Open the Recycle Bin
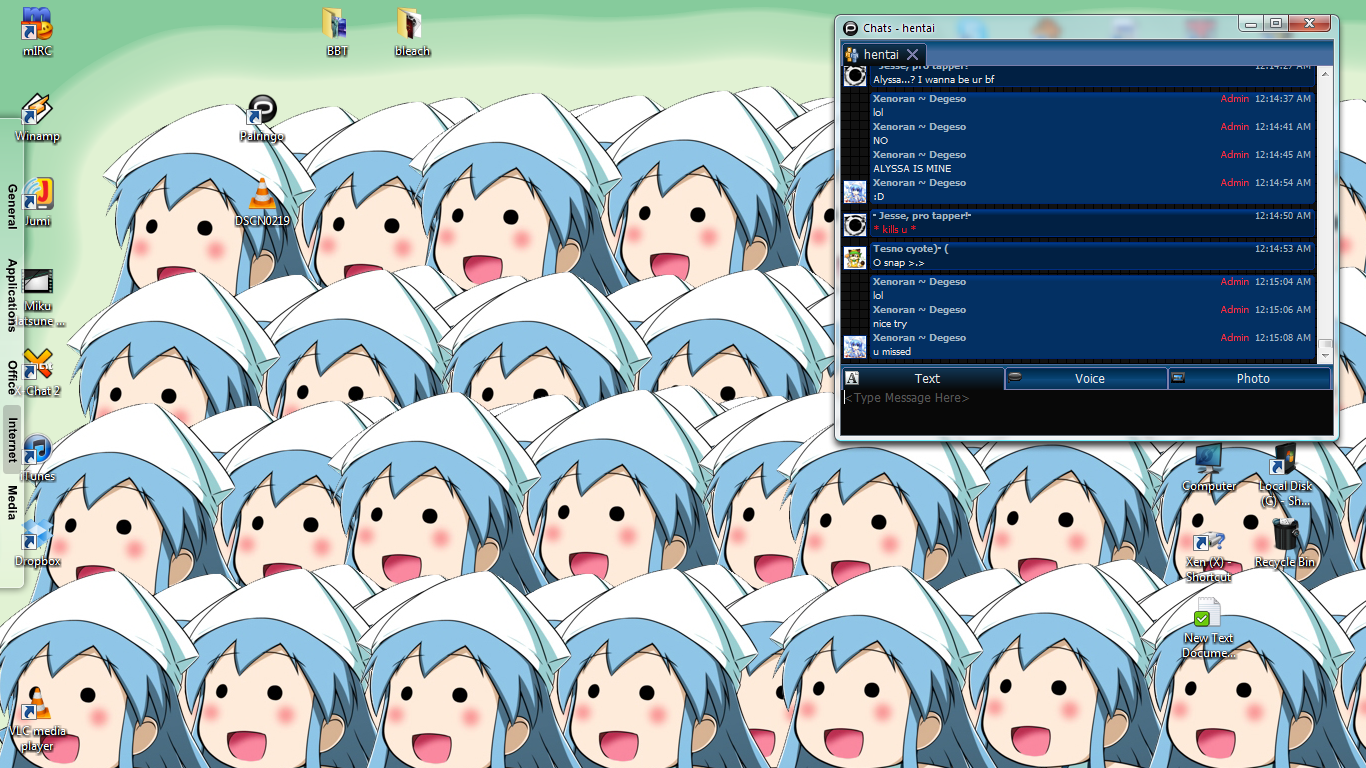The height and width of the screenshot is (768, 1366). pyautogui.click(x=1285, y=537)
